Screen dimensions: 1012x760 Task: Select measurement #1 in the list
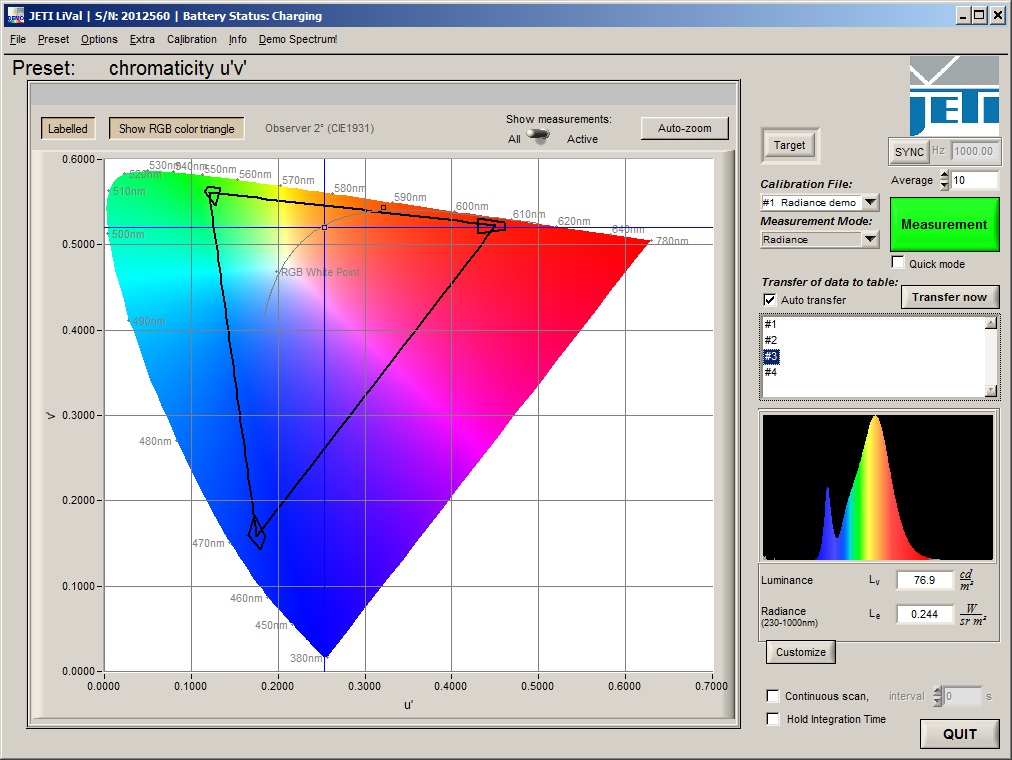(x=771, y=324)
